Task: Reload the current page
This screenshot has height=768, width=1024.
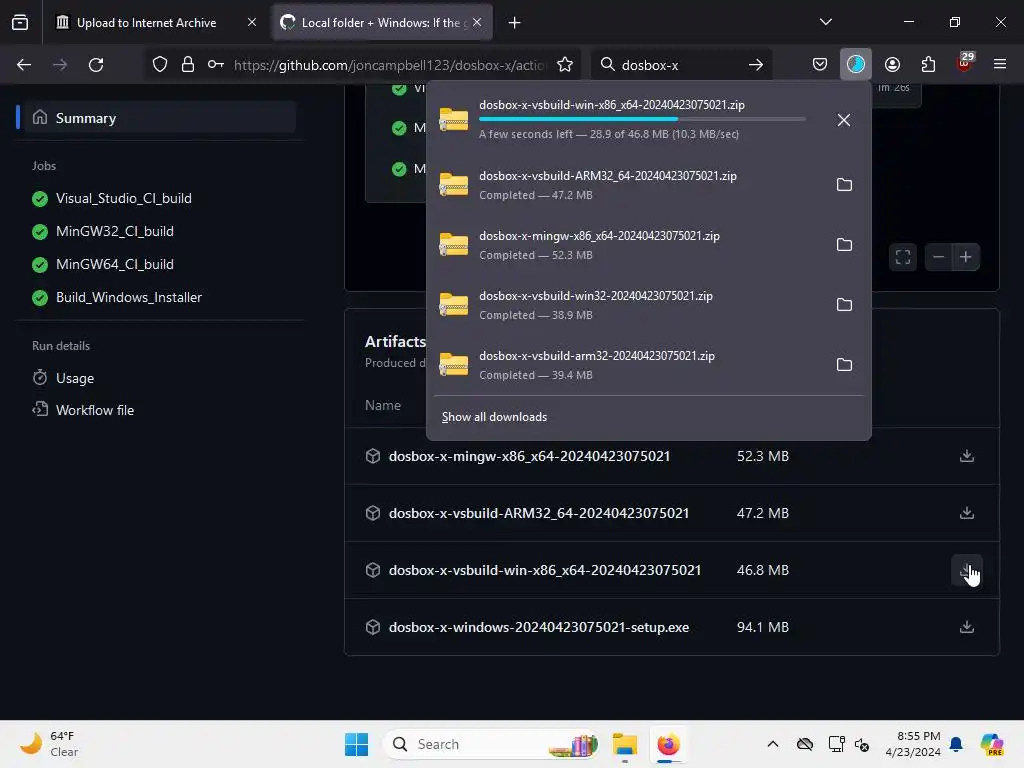Action: (x=96, y=65)
